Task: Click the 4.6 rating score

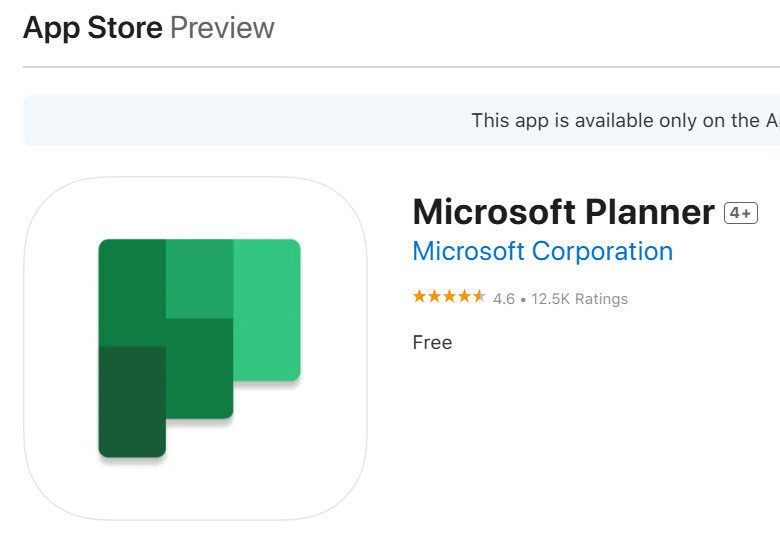Action: click(504, 298)
